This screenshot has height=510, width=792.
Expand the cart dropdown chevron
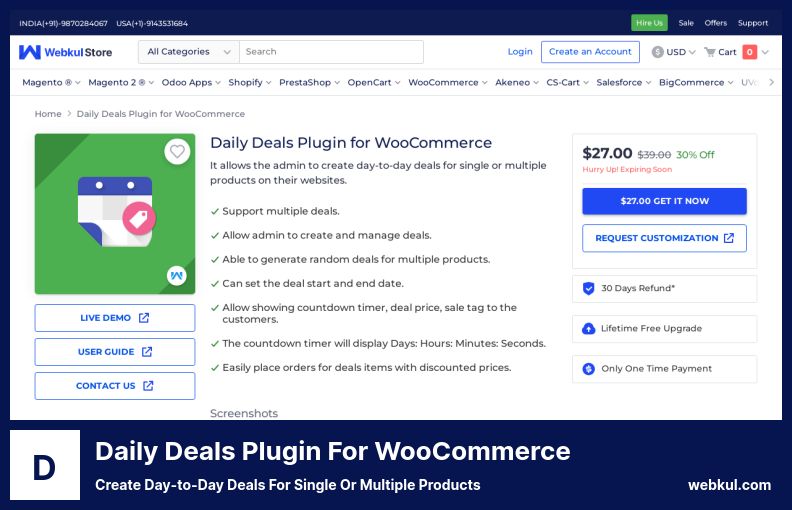(x=765, y=52)
